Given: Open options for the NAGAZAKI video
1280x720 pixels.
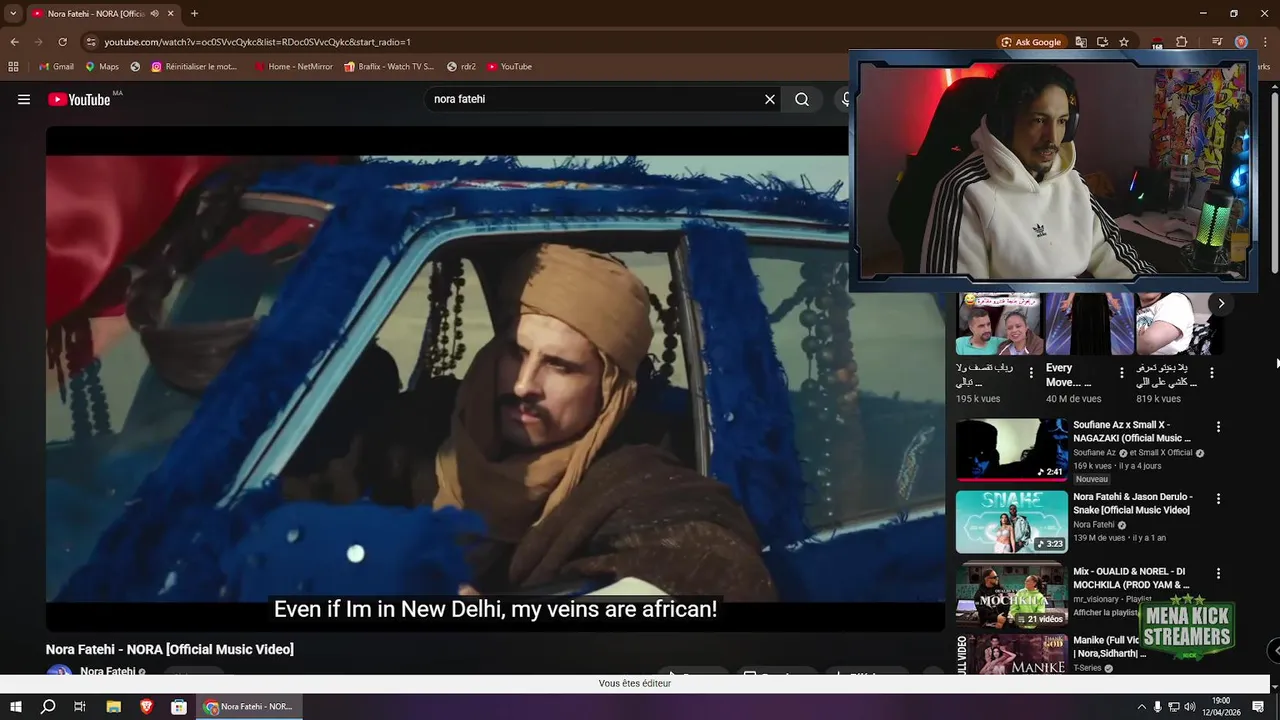Looking at the screenshot, I should coord(1218,427).
